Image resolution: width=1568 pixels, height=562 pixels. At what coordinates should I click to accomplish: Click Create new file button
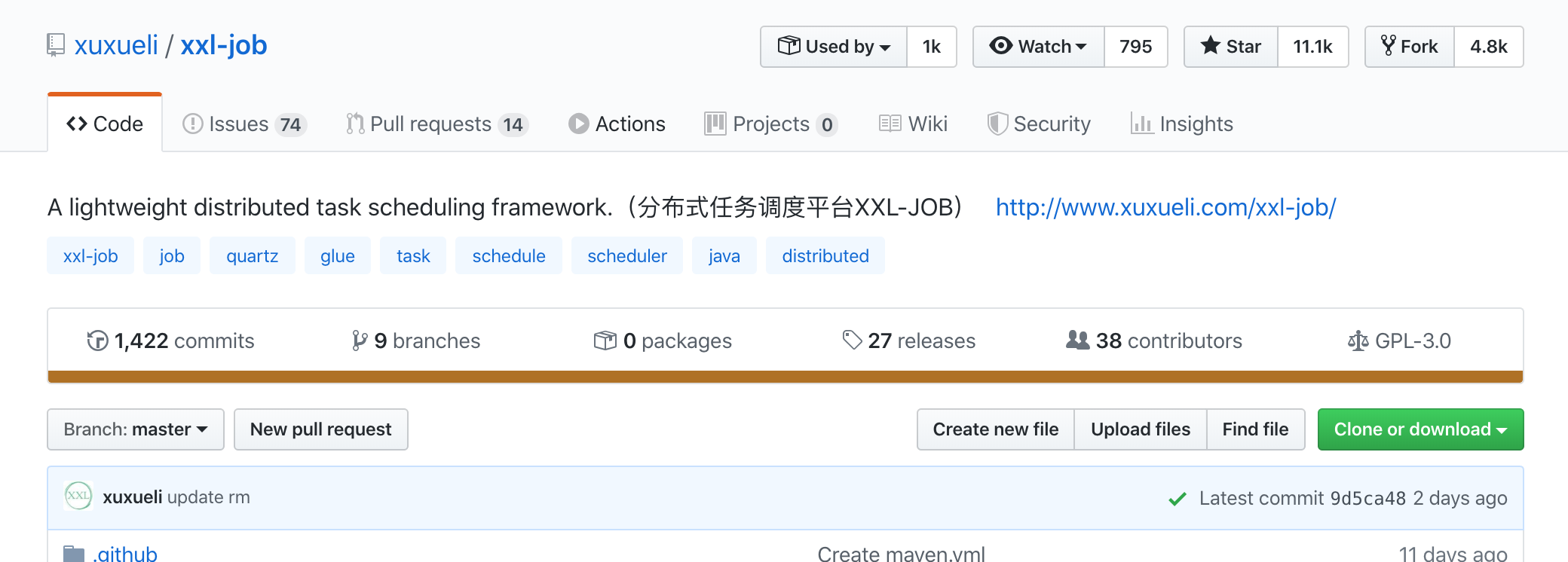tap(996, 429)
